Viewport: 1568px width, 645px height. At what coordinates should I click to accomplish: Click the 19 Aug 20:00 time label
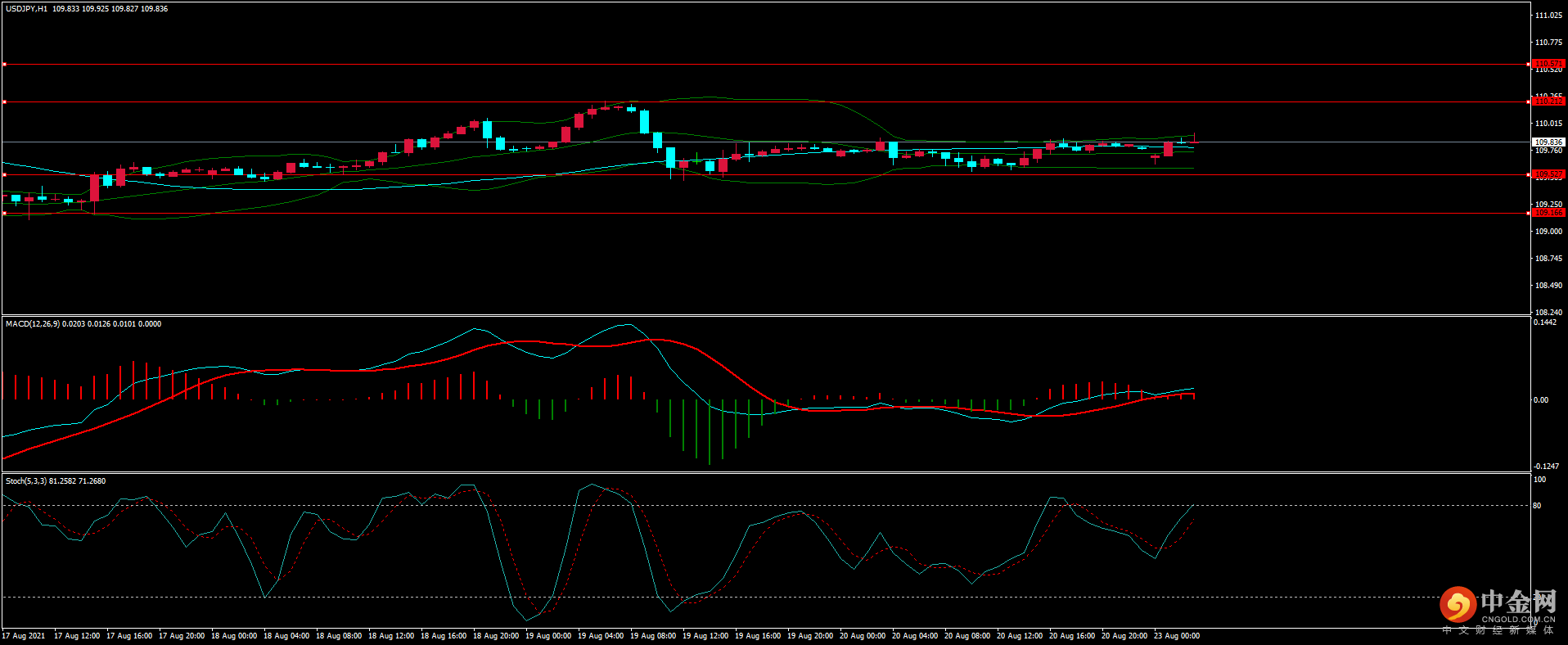click(810, 636)
